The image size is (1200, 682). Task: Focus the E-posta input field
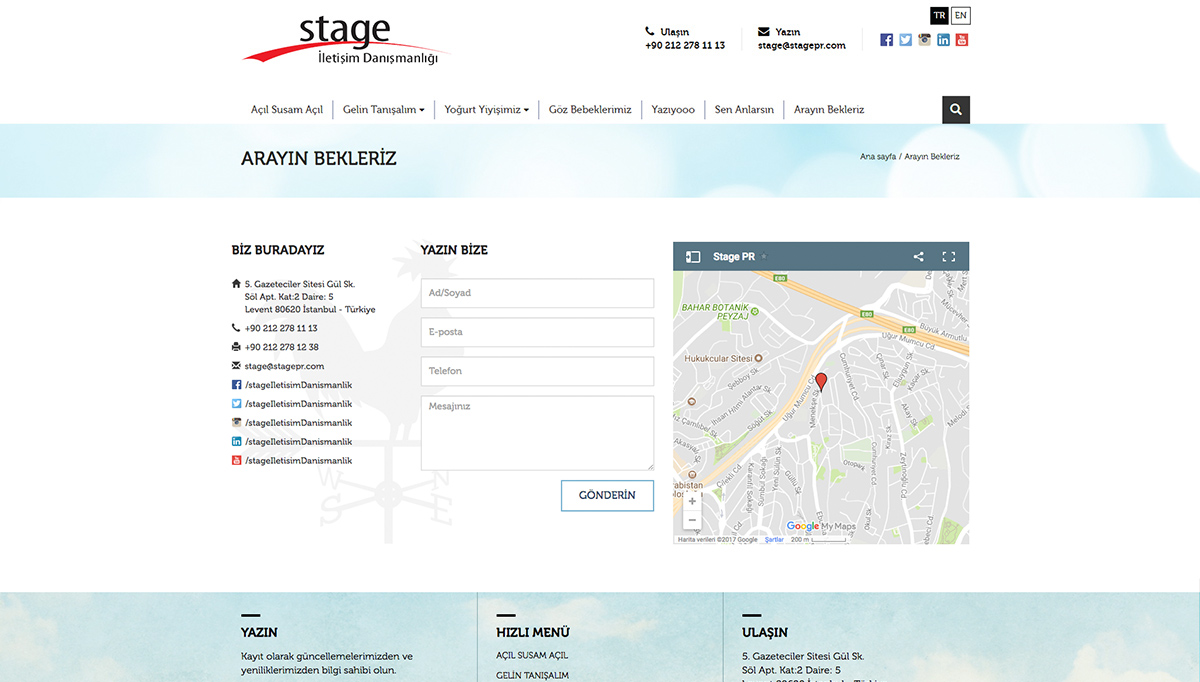537,332
